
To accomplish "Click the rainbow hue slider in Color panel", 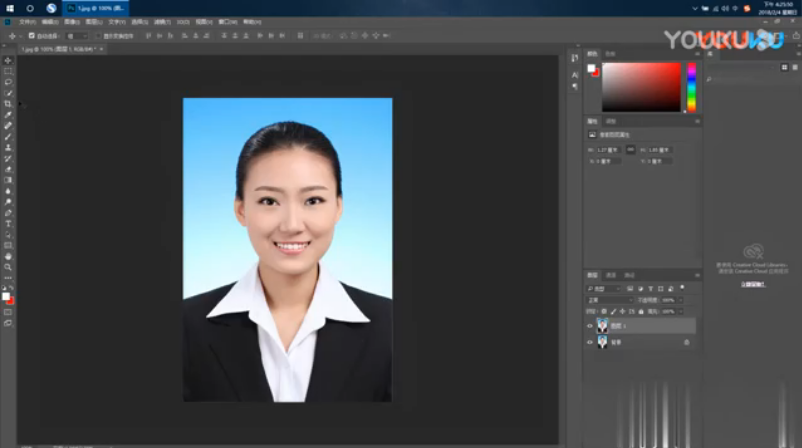I will (x=691, y=87).
